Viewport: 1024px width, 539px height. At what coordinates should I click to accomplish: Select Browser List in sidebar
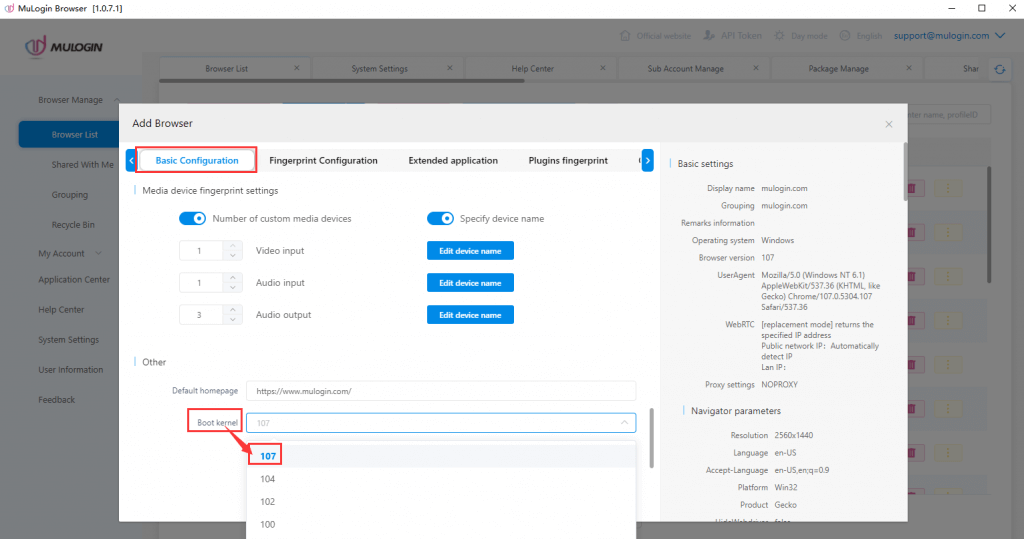pos(69,135)
